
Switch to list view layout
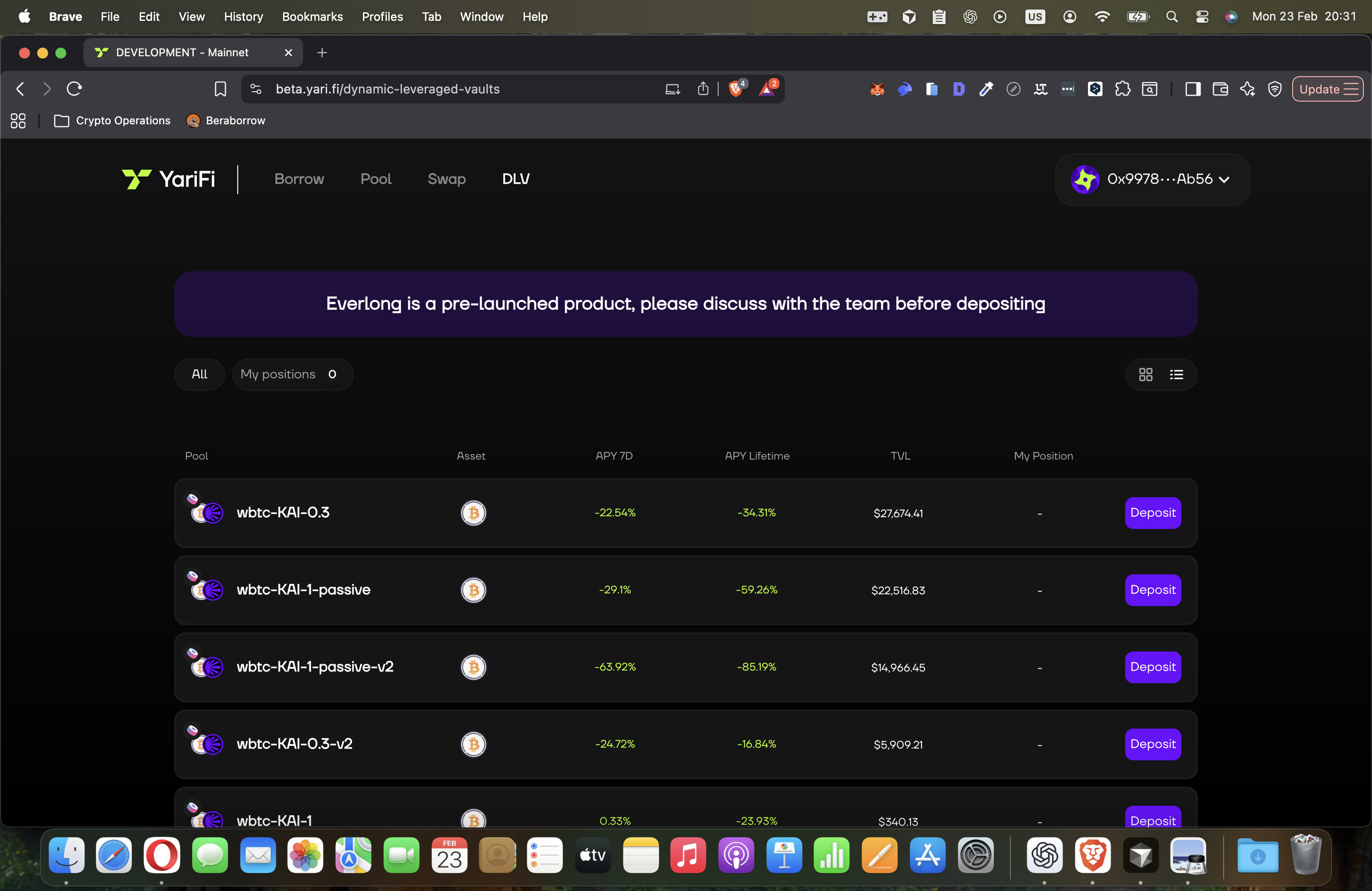pyautogui.click(x=1176, y=375)
